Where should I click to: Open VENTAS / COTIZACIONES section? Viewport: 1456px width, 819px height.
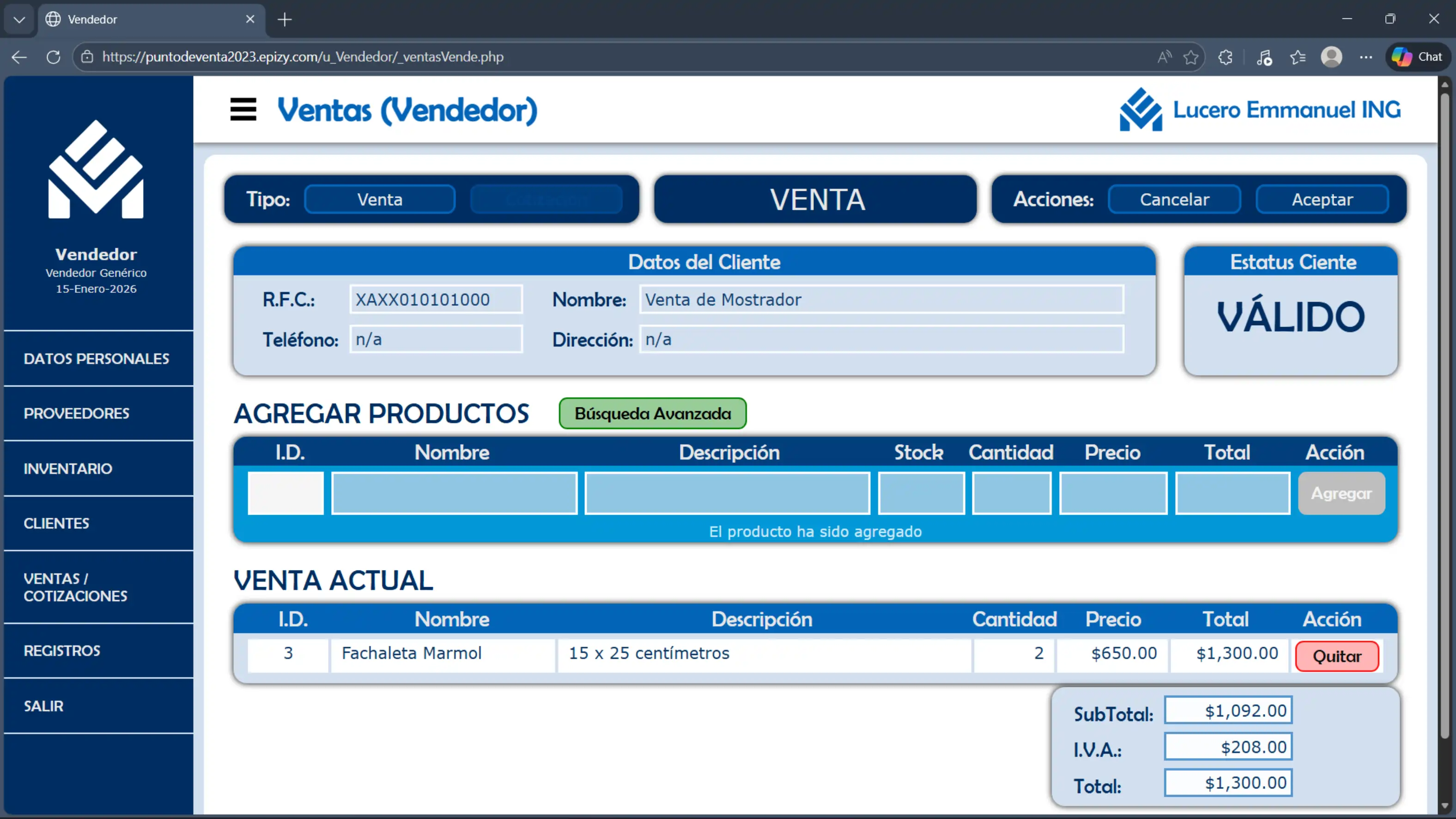click(x=76, y=587)
